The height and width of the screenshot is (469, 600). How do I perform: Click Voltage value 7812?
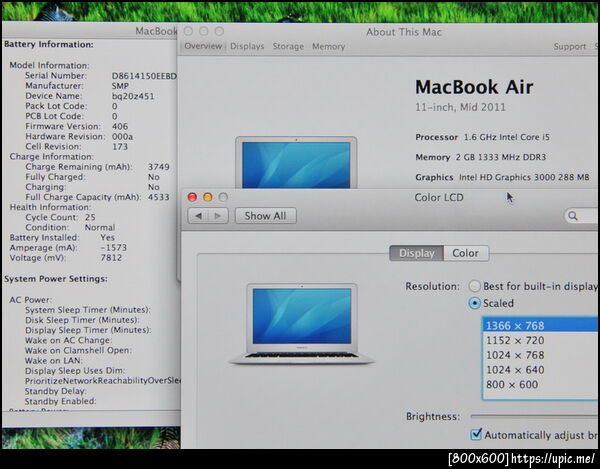tap(111, 258)
